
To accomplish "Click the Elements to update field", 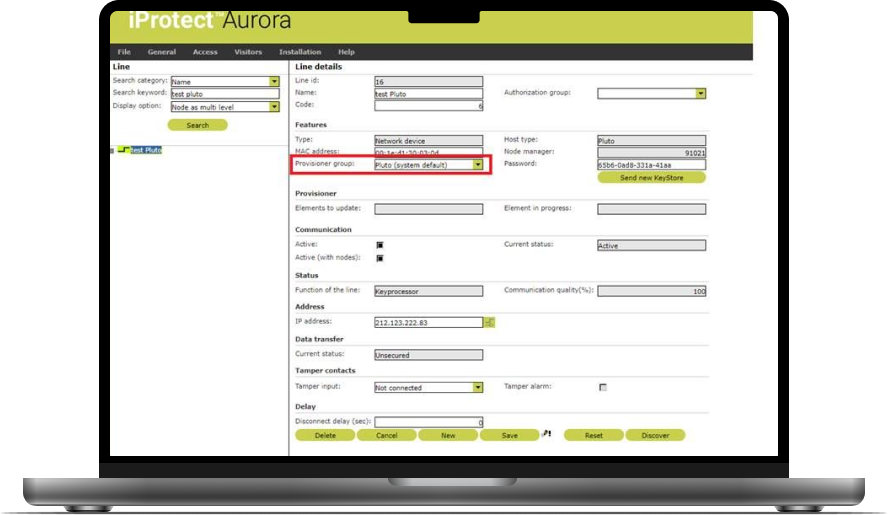I will (429, 209).
